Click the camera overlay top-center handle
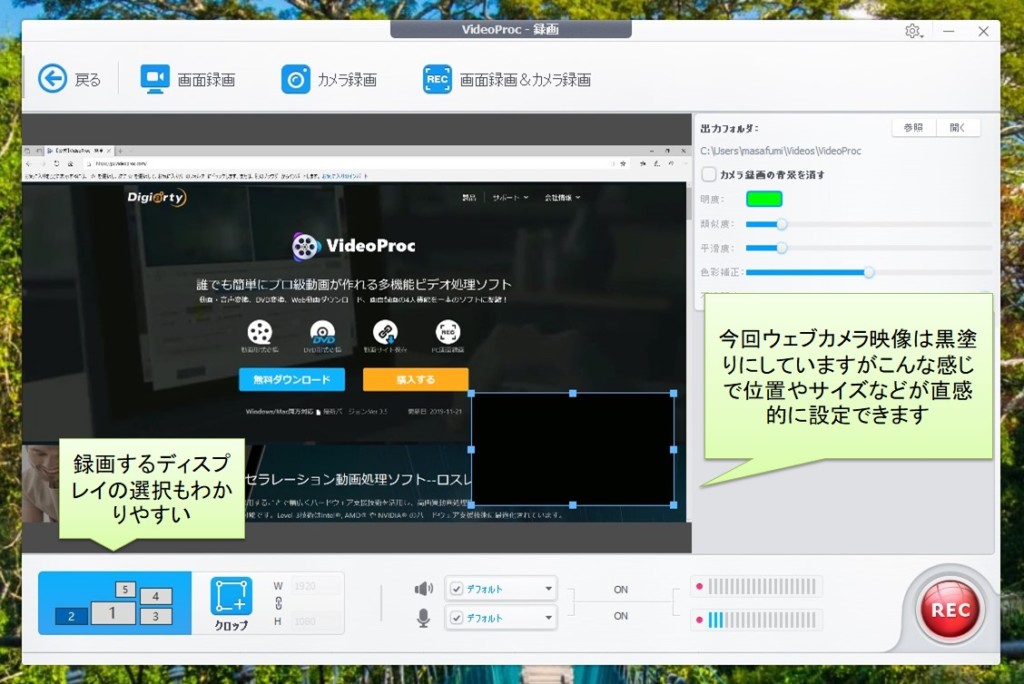The width and height of the screenshot is (1024, 684). (x=573, y=393)
